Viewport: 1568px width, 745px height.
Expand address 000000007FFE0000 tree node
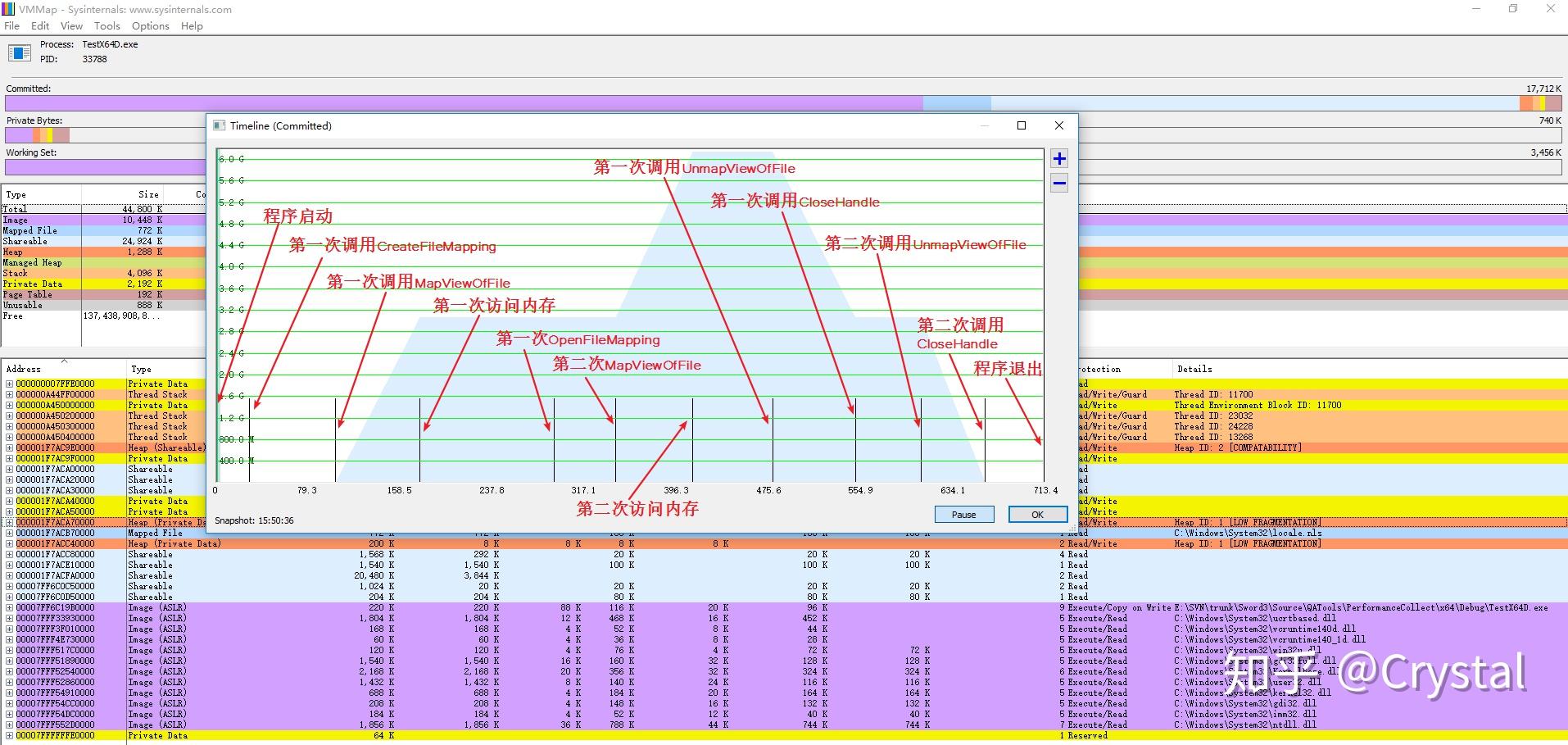click(10, 384)
